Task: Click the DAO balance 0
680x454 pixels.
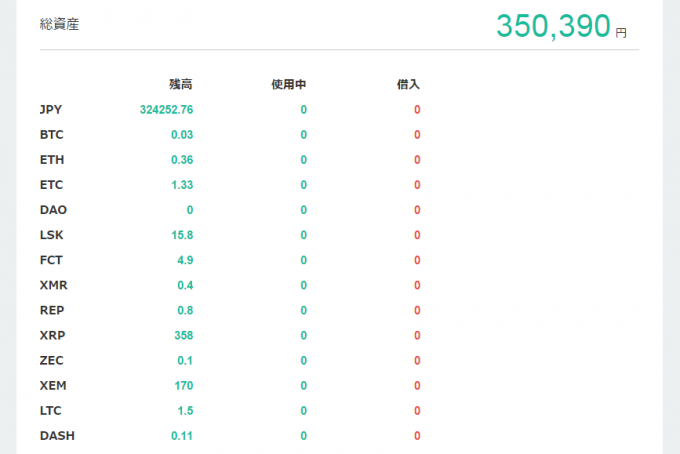Action: click(x=190, y=210)
